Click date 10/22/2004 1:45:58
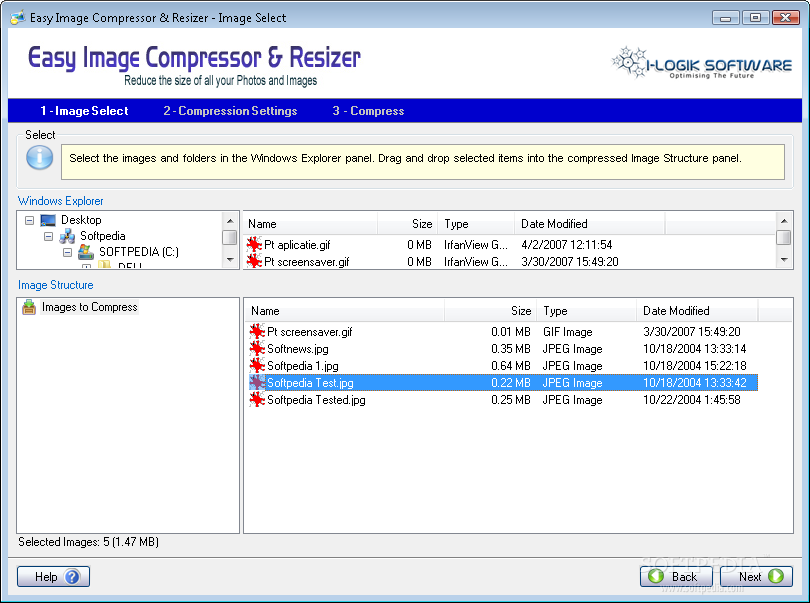Screen dimensions: 810x603 [x=692, y=400]
